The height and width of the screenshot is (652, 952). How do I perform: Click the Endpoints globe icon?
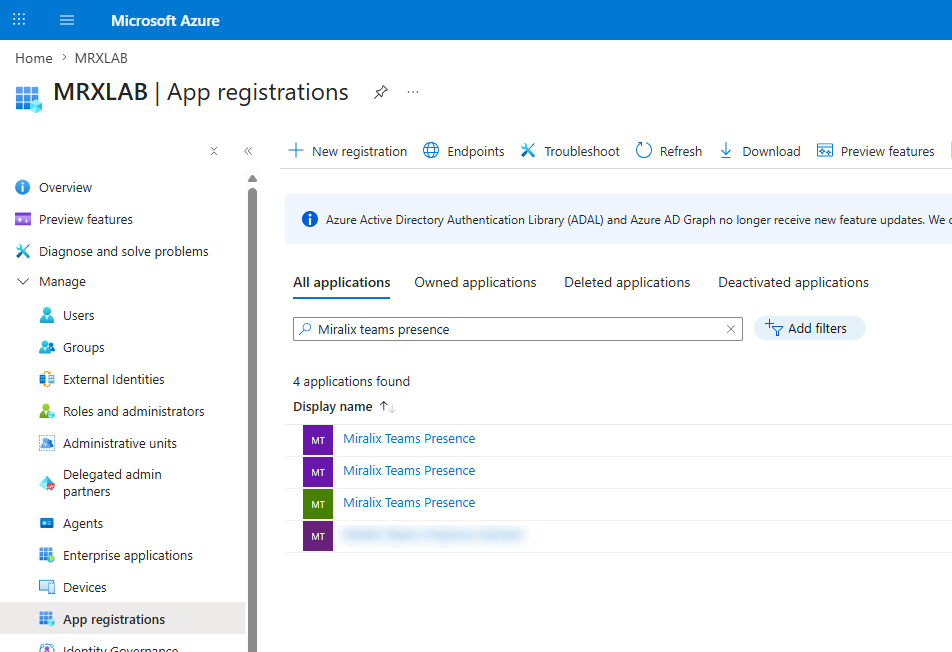point(431,151)
